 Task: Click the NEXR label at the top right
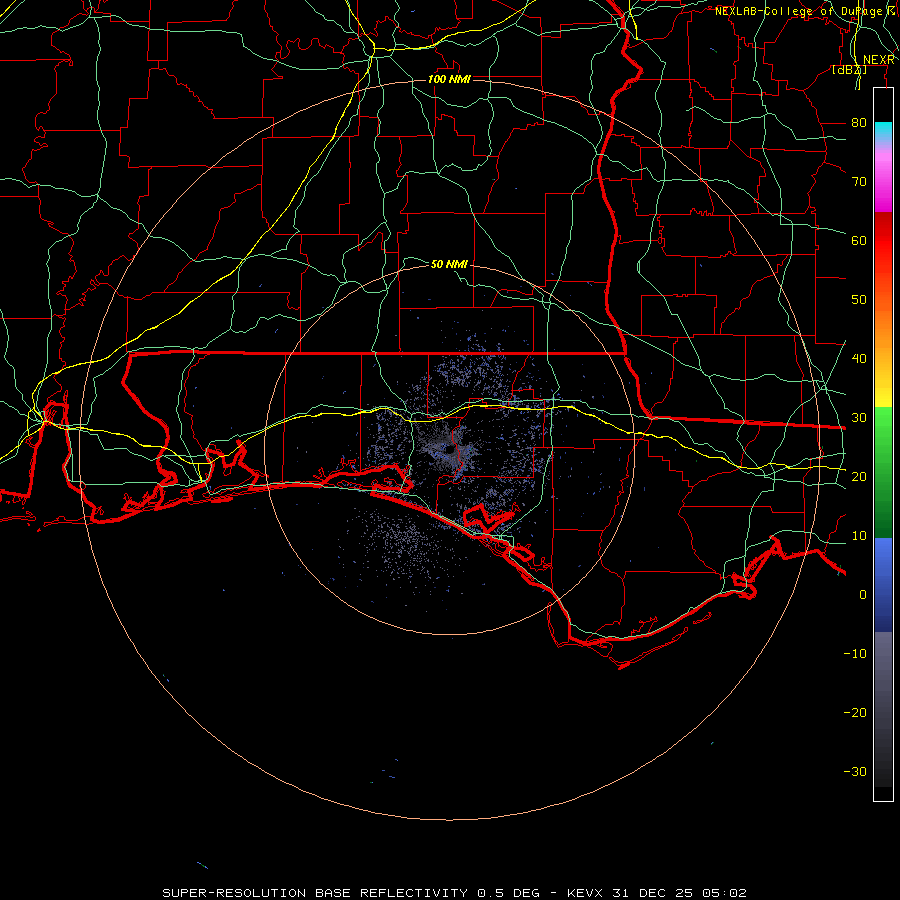pos(879,60)
